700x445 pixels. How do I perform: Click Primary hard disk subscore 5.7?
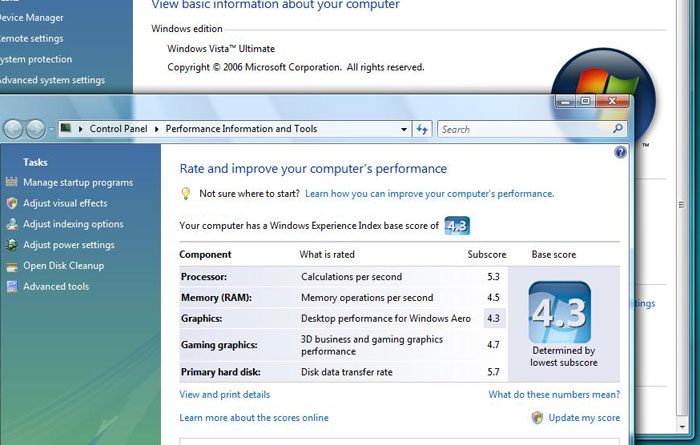pyautogui.click(x=493, y=372)
